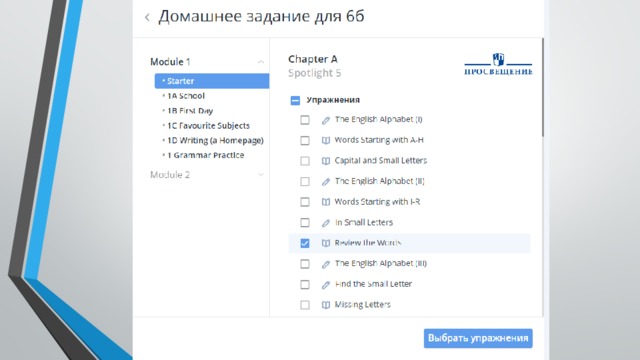
Task: Click Review the Words title
Action: pyautogui.click(x=367, y=243)
